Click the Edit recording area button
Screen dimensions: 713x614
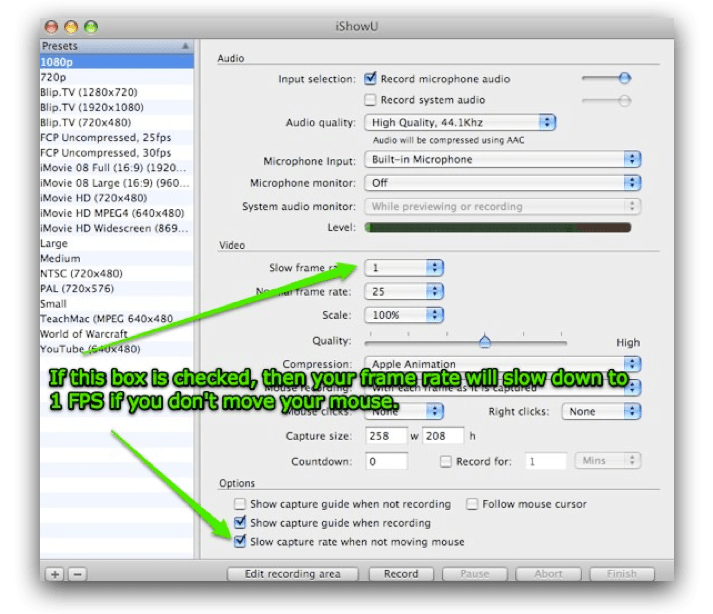pyautogui.click(x=292, y=574)
